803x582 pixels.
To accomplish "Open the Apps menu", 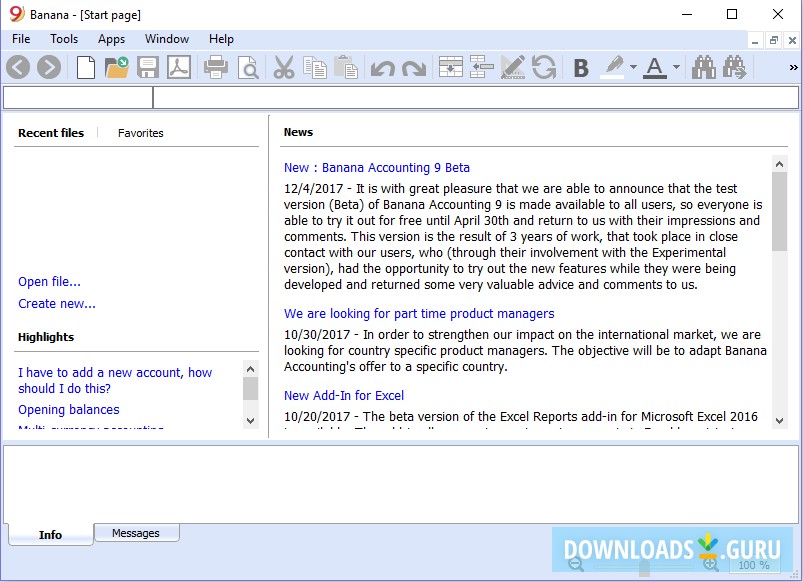I will click(112, 39).
